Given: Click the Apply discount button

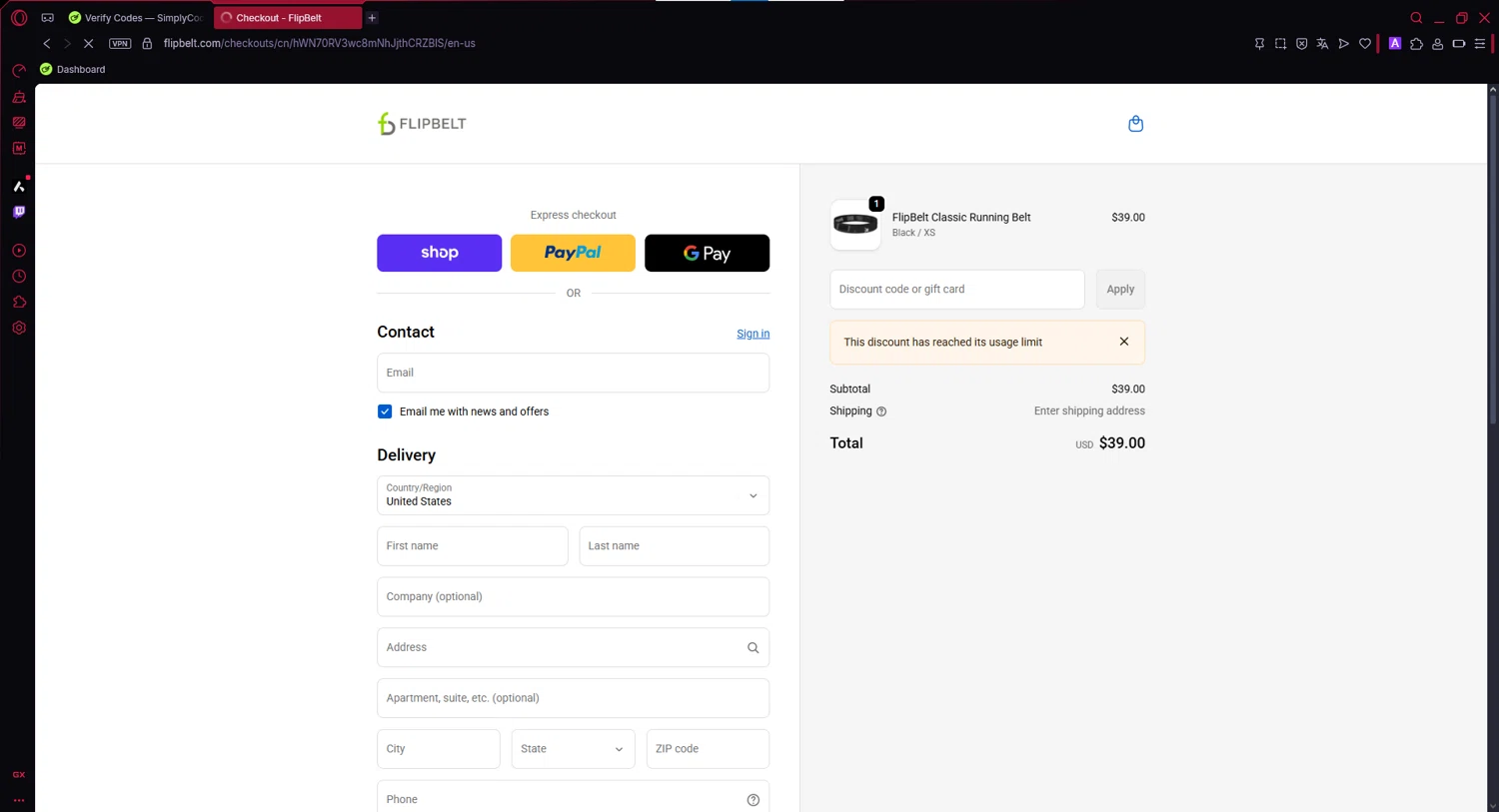Looking at the screenshot, I should pos(1120,290).
